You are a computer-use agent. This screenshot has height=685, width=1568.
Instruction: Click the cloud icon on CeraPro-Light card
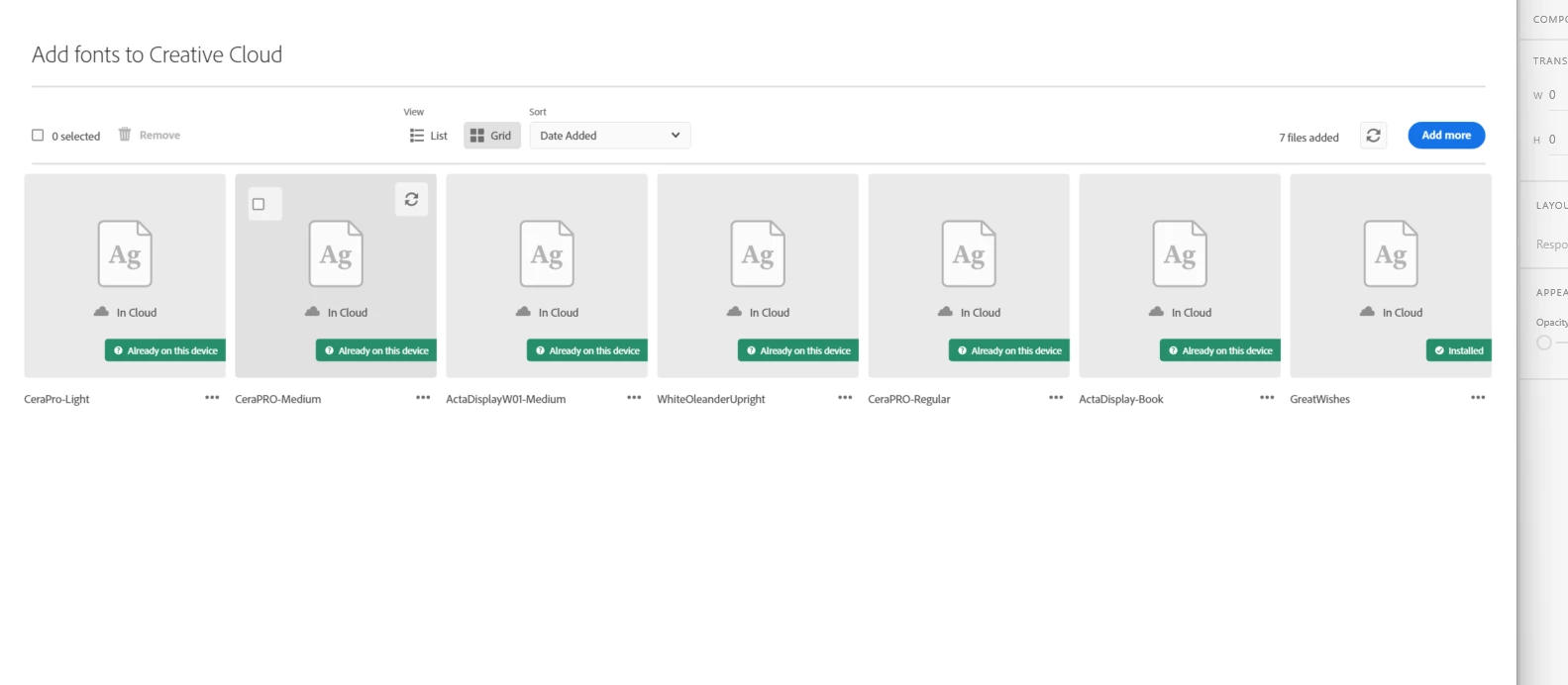pos(101,312)
